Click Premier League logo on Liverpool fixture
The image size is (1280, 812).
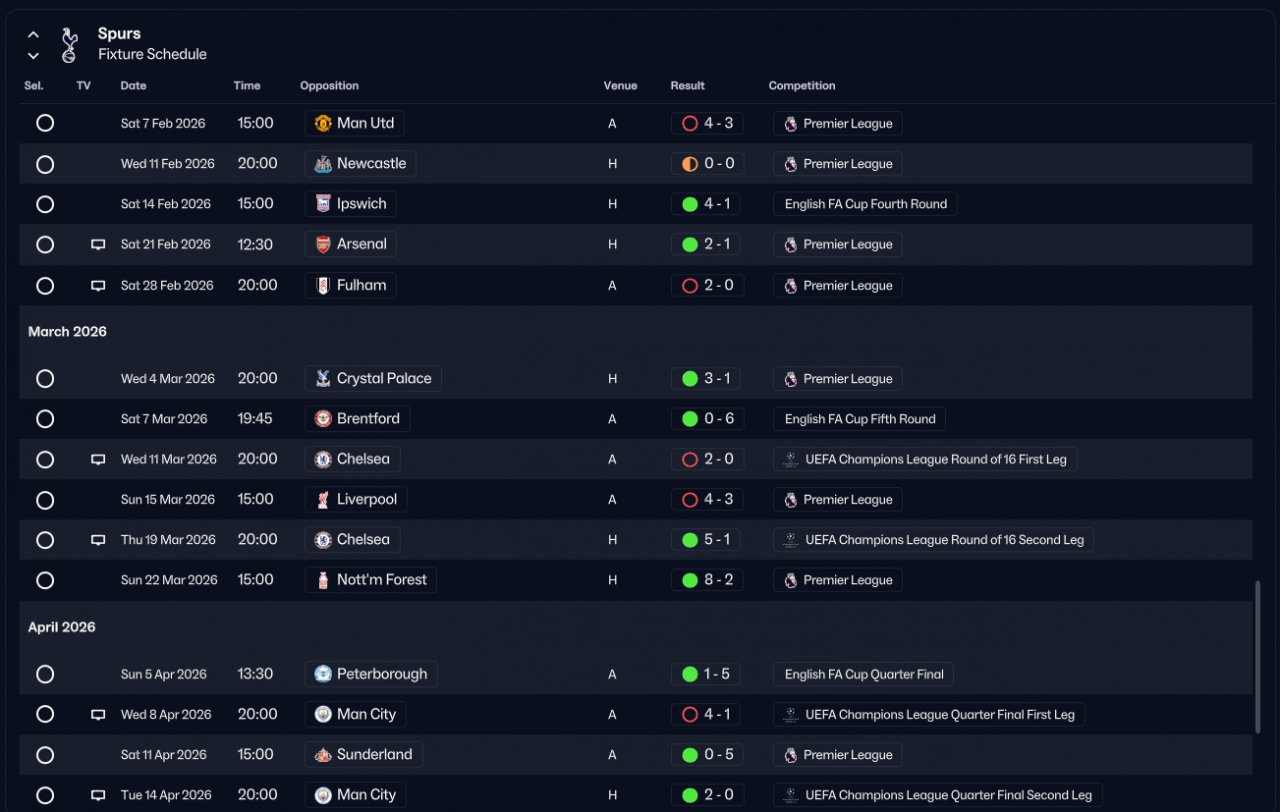tap(791, 500)
